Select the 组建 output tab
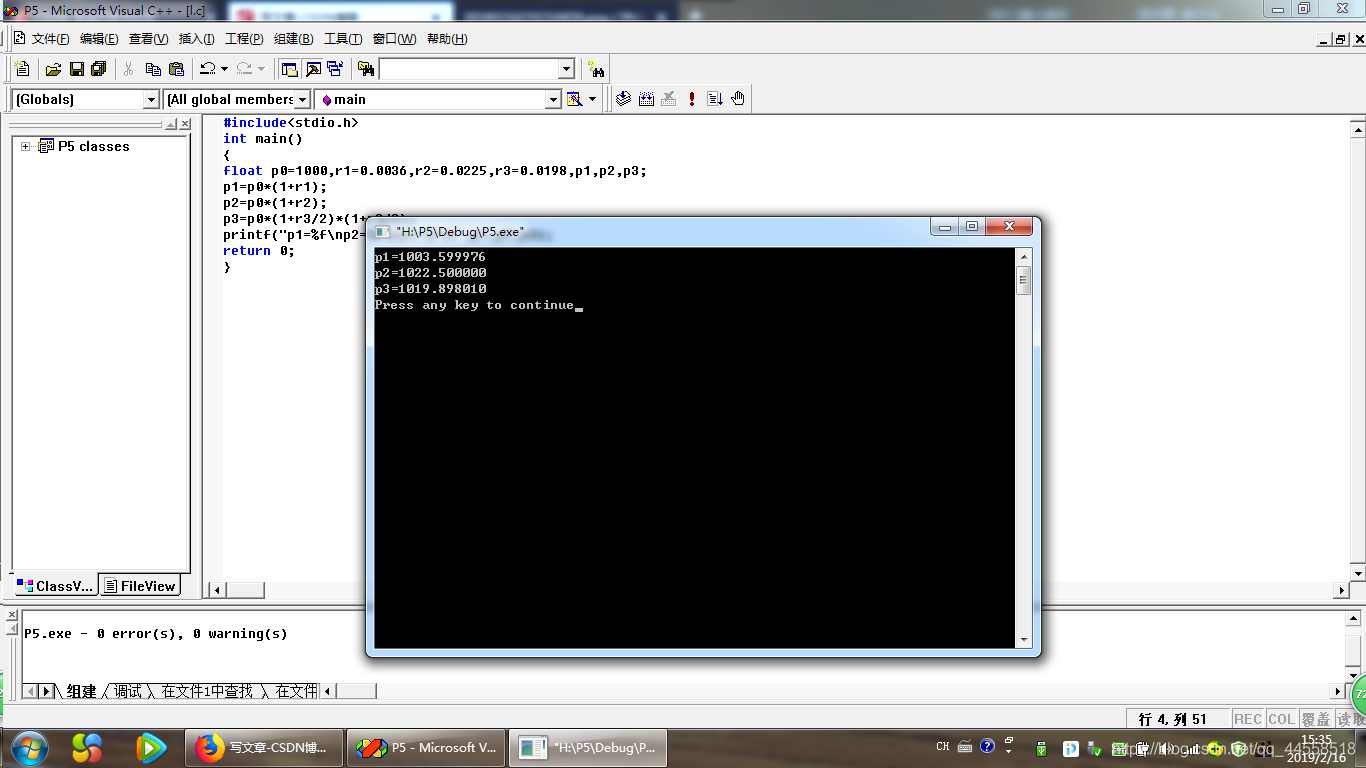Screen dimensions: 1366x768 click(x=82, y=691)
